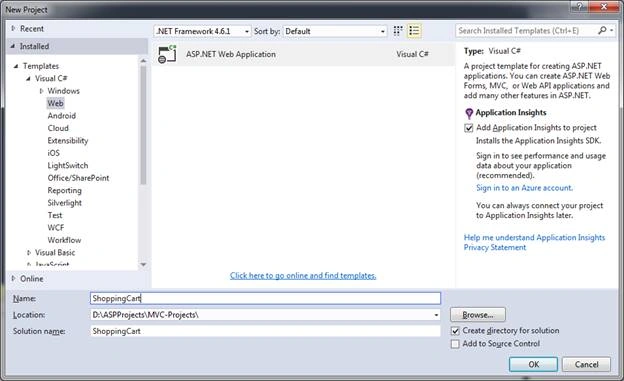Click the ASP.NET Web Application template icon
This screenshot has width=624, height=381.
click(x=167, y=54)
